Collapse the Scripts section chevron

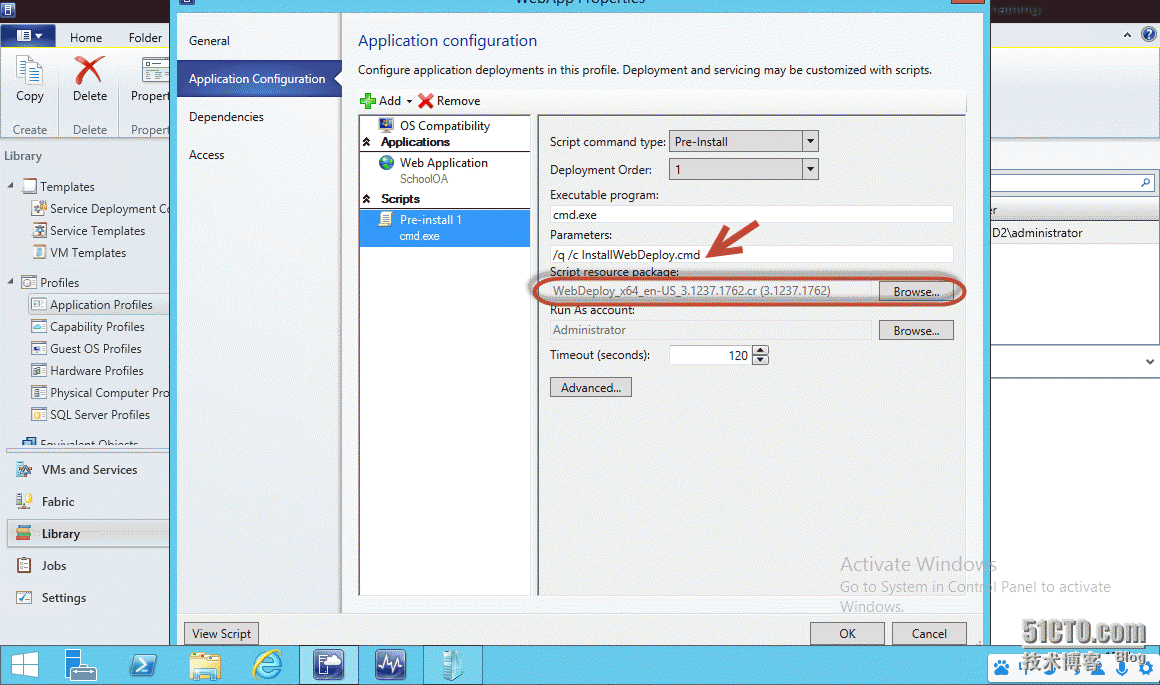coord(366,199)
